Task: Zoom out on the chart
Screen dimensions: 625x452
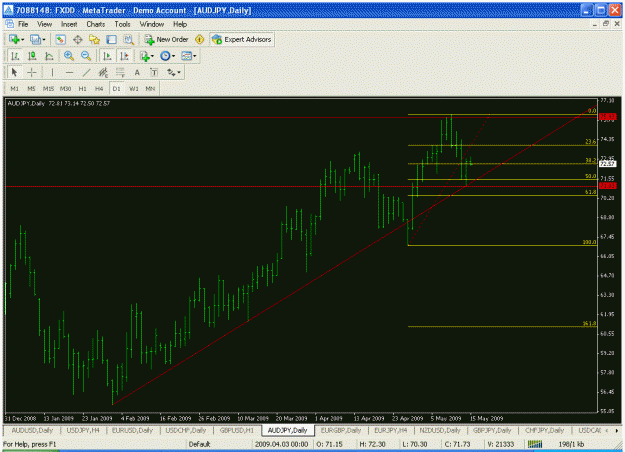Action: coord(86,56)
